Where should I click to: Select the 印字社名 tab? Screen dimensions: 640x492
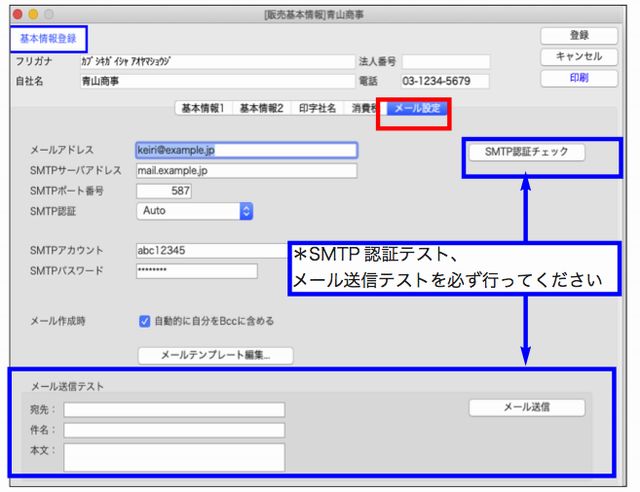coord(318,108)
